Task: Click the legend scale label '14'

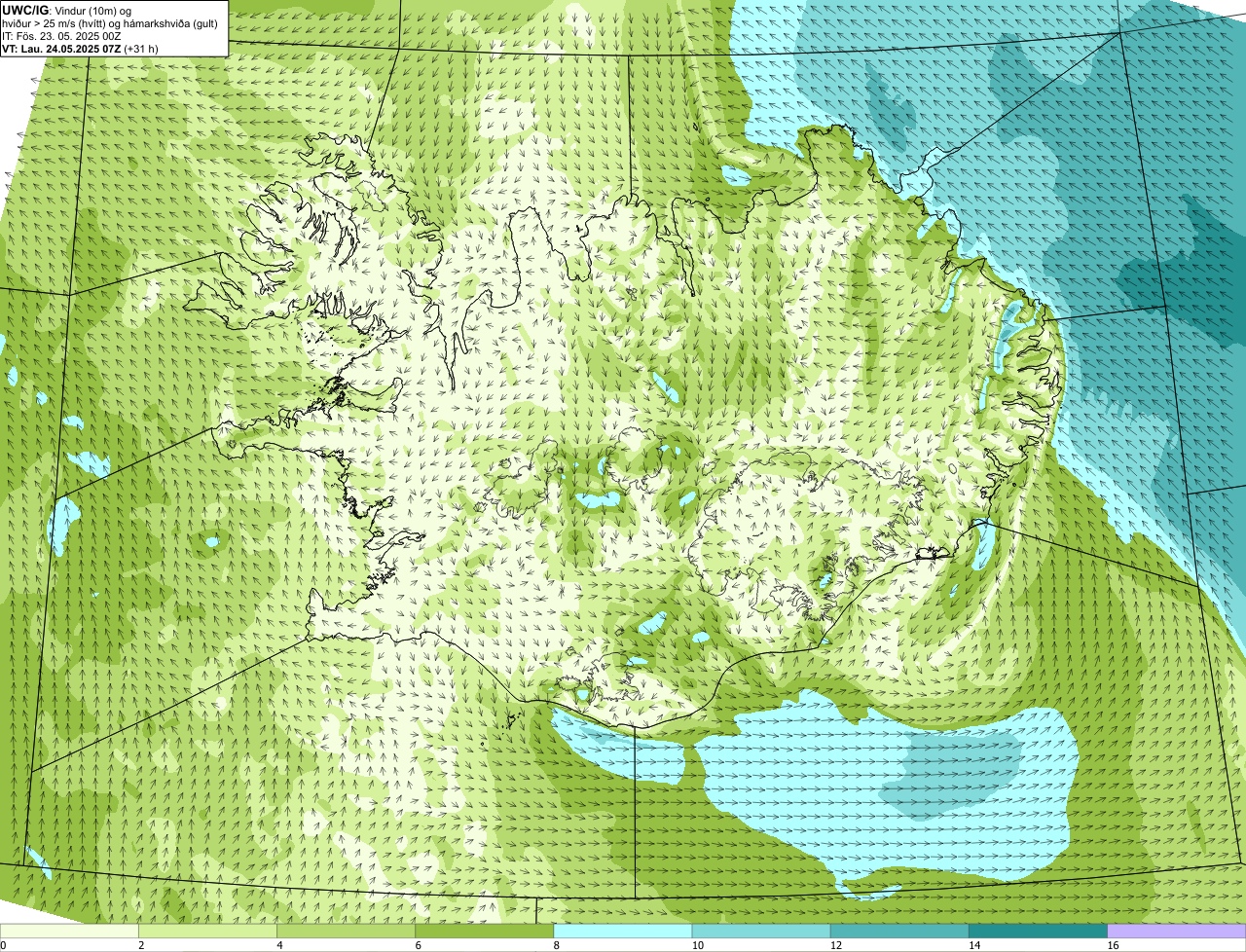Action: click(x=973, y=945)
